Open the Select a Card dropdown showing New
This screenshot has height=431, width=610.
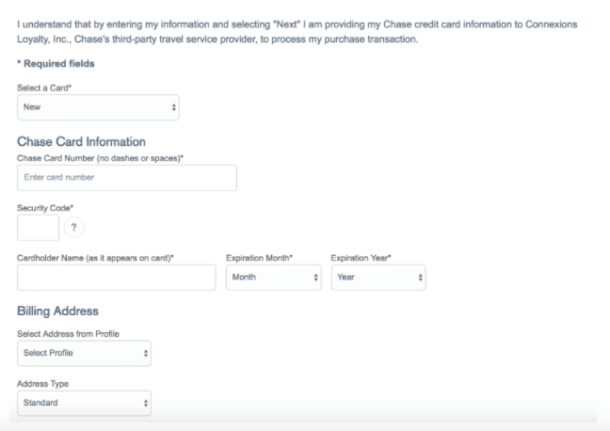[98, 107]
